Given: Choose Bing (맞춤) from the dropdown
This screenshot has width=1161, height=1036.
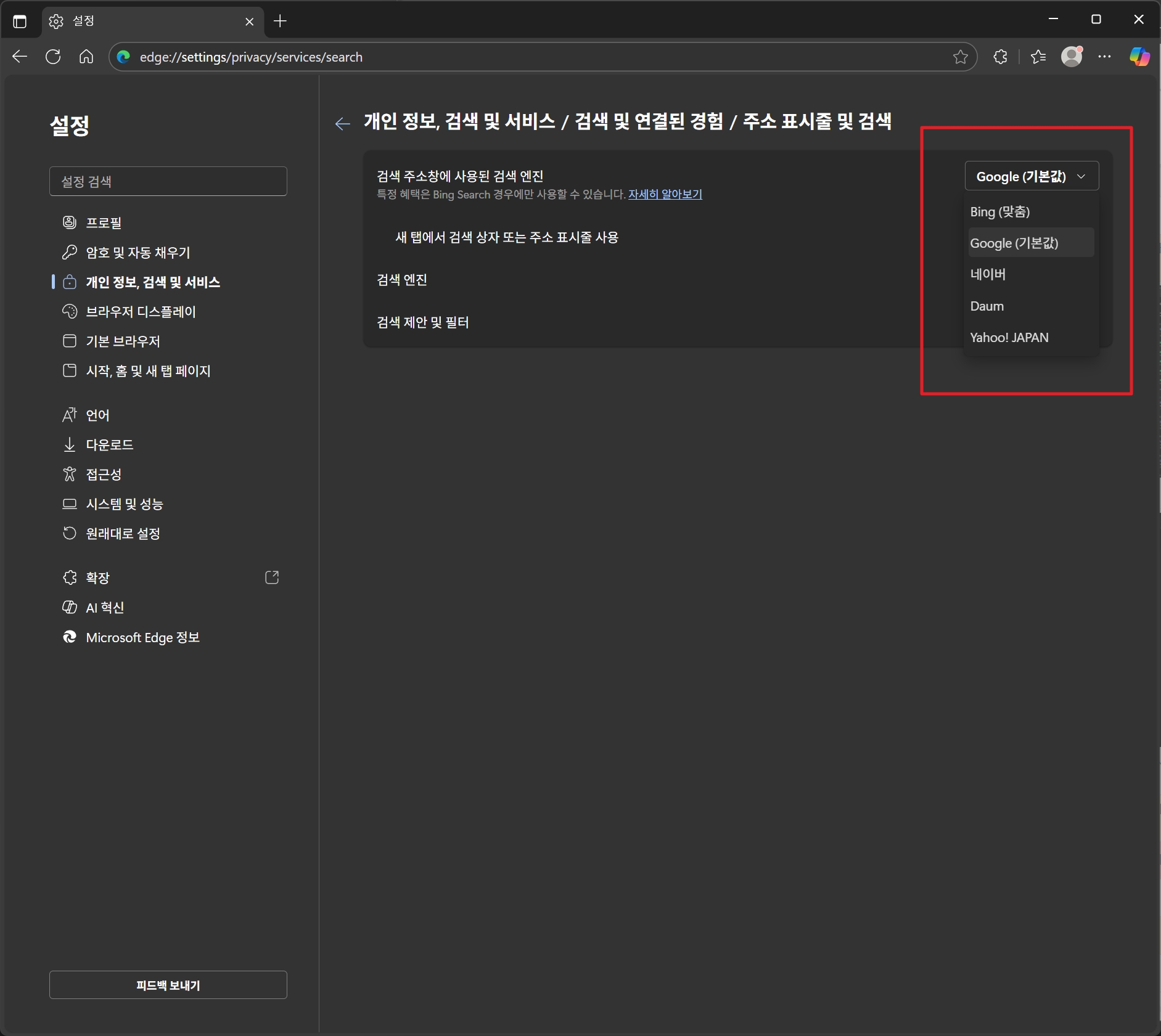Looking at the screenshot, I should [1031, 211].
